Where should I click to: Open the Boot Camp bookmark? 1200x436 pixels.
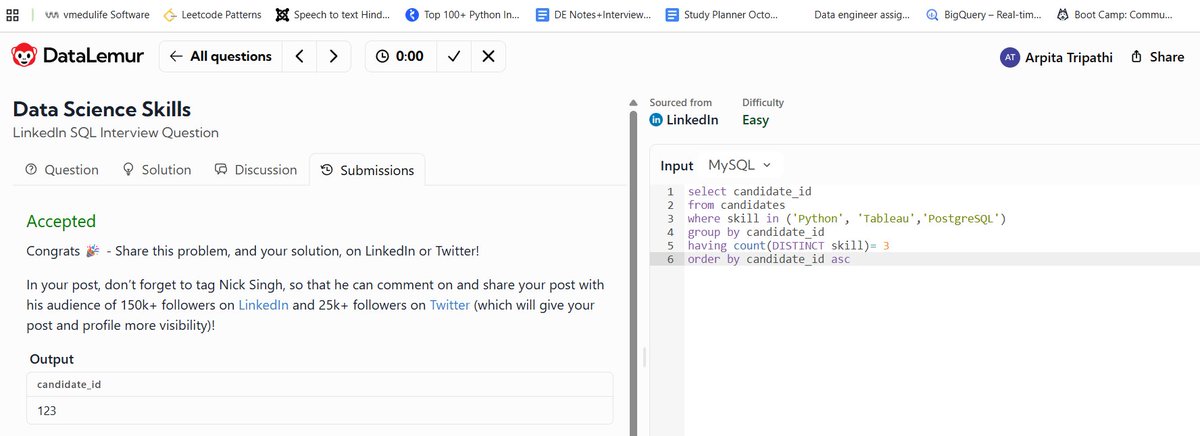[1114, 15]
